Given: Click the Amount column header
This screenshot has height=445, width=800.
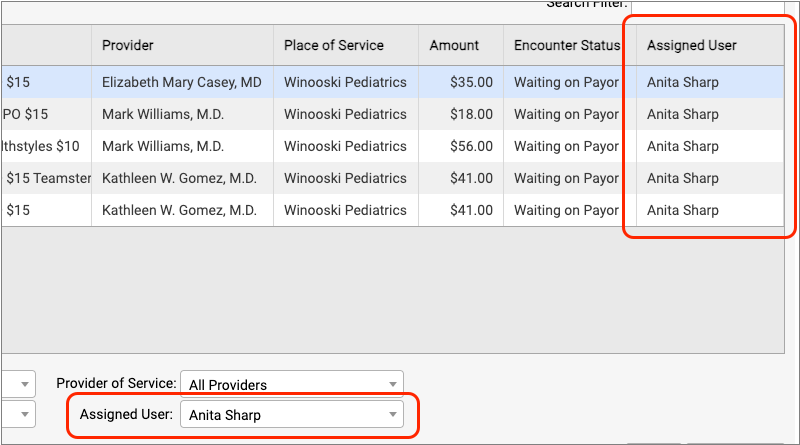Looking at the screenshot, I should pyautogui.click(x=454, y=46).
